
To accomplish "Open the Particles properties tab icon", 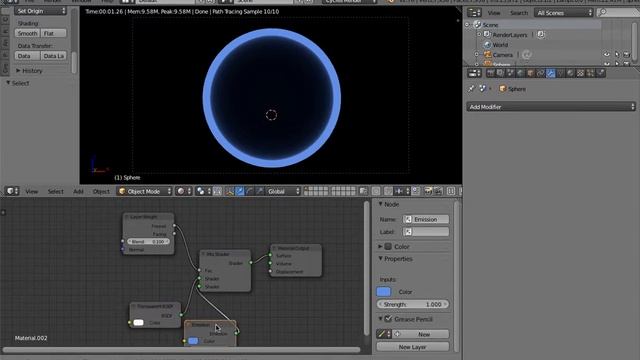I will pyautogui.click(x=590, y=73).
